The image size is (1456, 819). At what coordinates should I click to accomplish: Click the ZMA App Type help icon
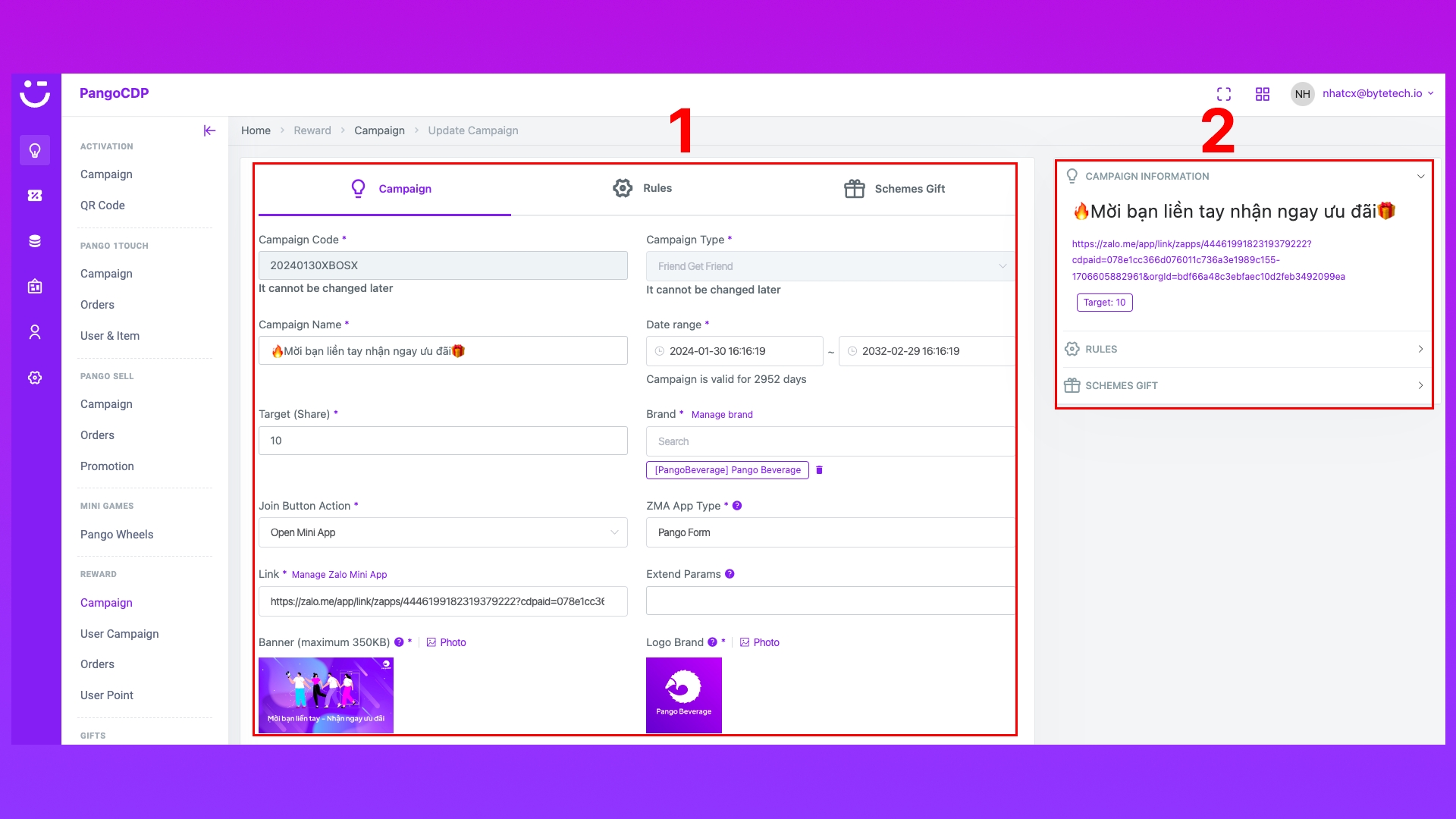(x=737, y=506)
